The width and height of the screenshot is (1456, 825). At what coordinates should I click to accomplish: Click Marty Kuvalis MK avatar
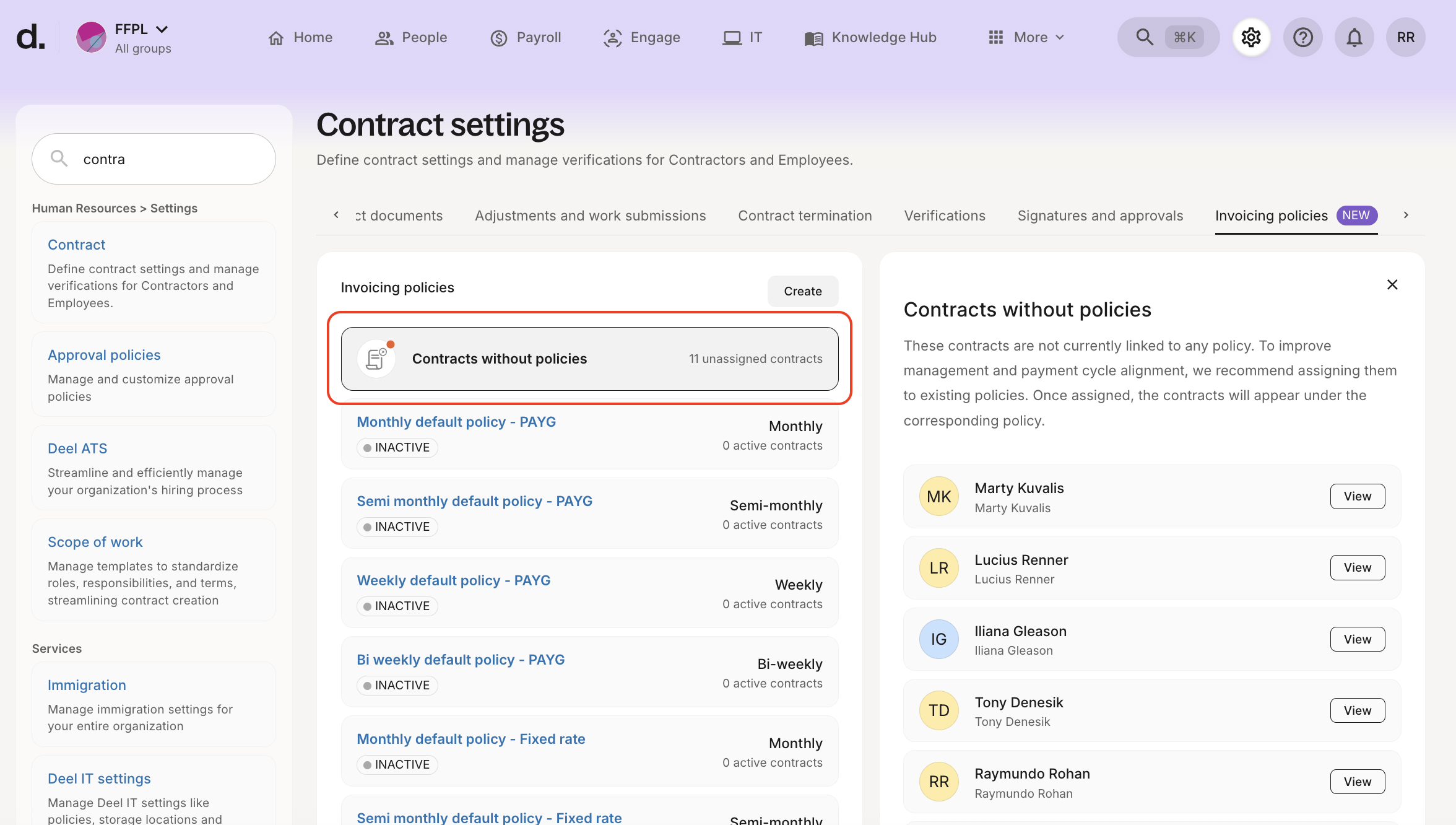click(938, 496)
